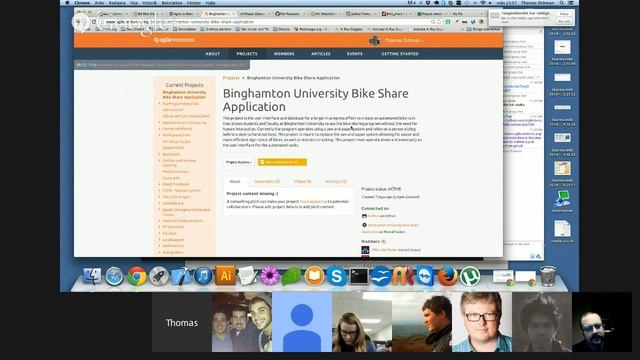The width and height of the screenshot is (640, 360).
Task: Click the AgileVentures logo in header
Action: [x=174, y=40]
